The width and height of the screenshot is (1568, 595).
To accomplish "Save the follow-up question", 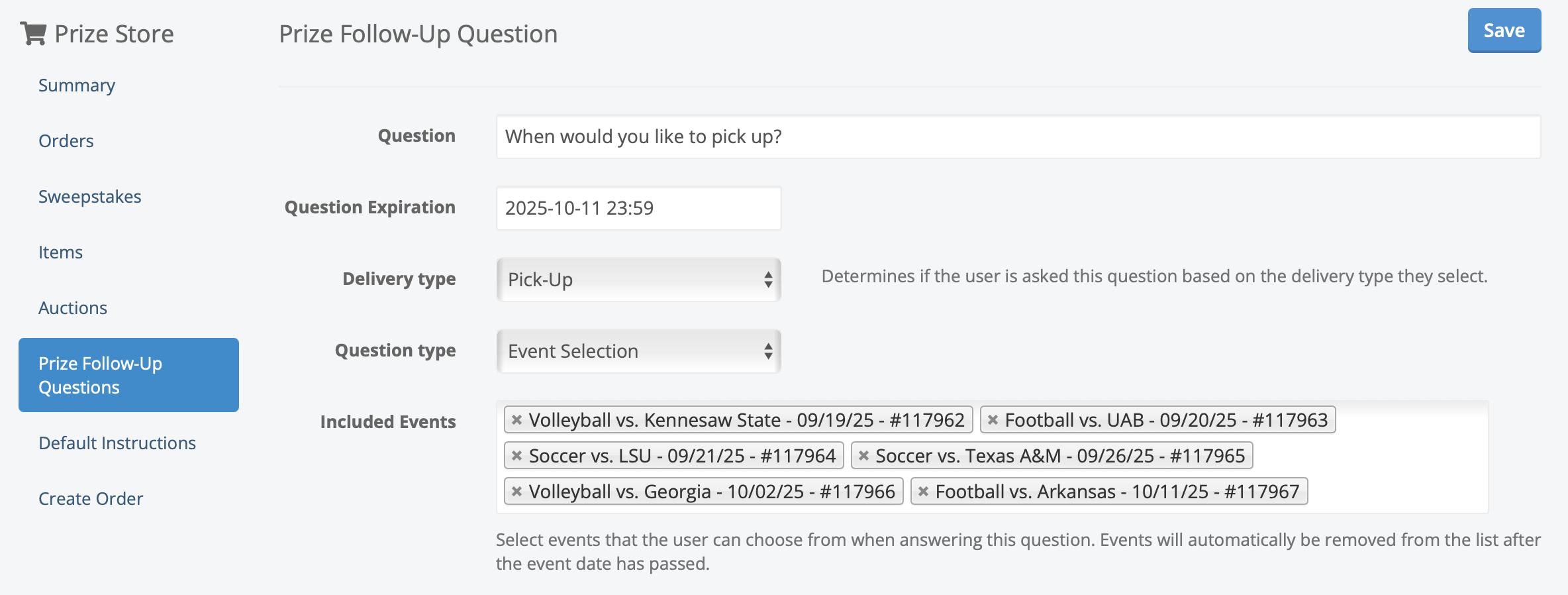I will pos(1504,30).
